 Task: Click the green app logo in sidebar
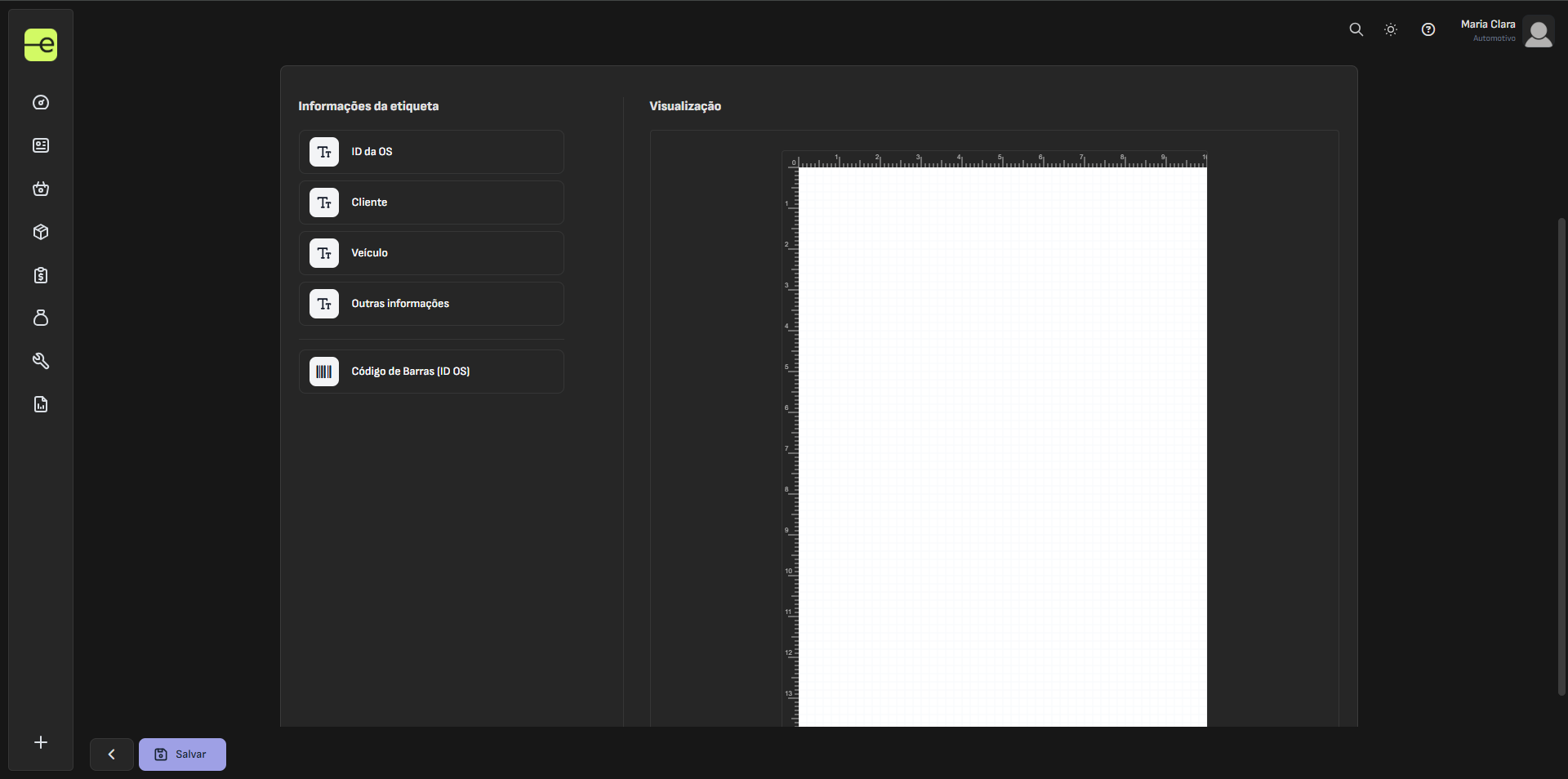click(41, 45)
